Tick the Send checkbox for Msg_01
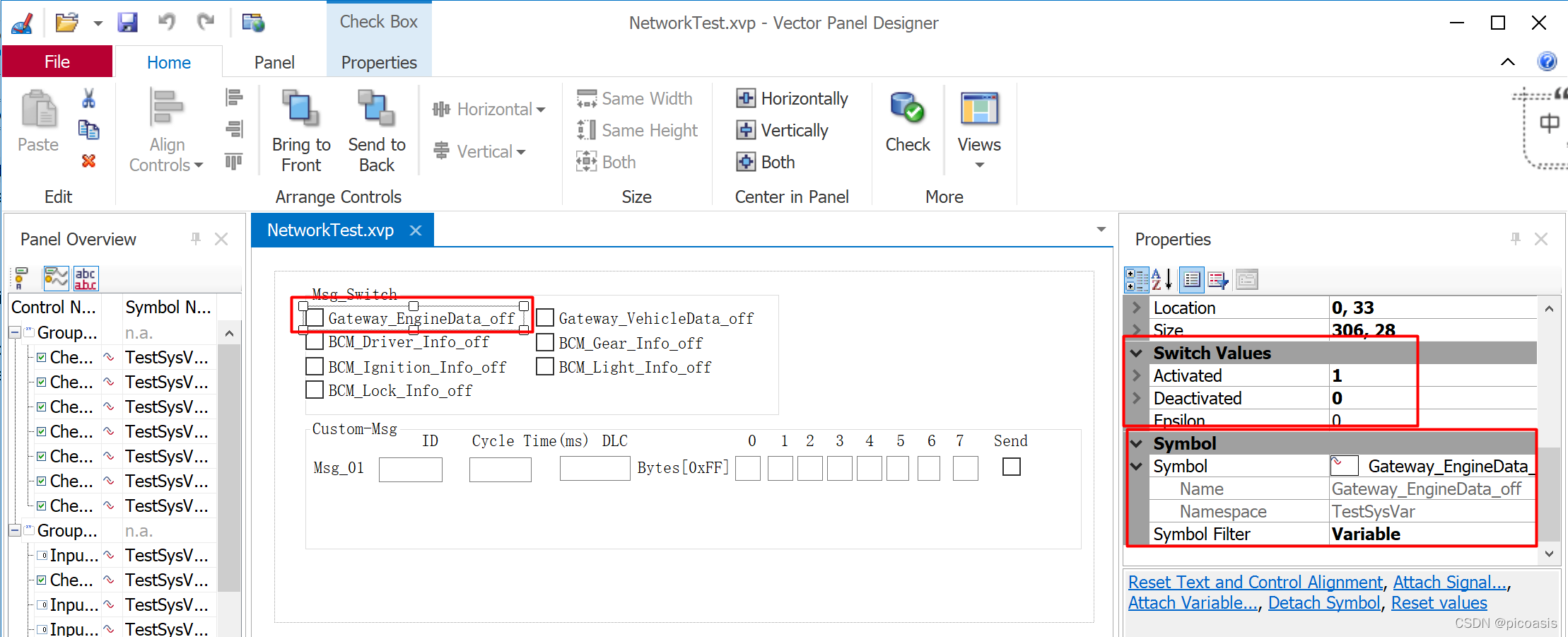Image resolution: width=1568 pixels, height=637 pixels. (1012, 467)
